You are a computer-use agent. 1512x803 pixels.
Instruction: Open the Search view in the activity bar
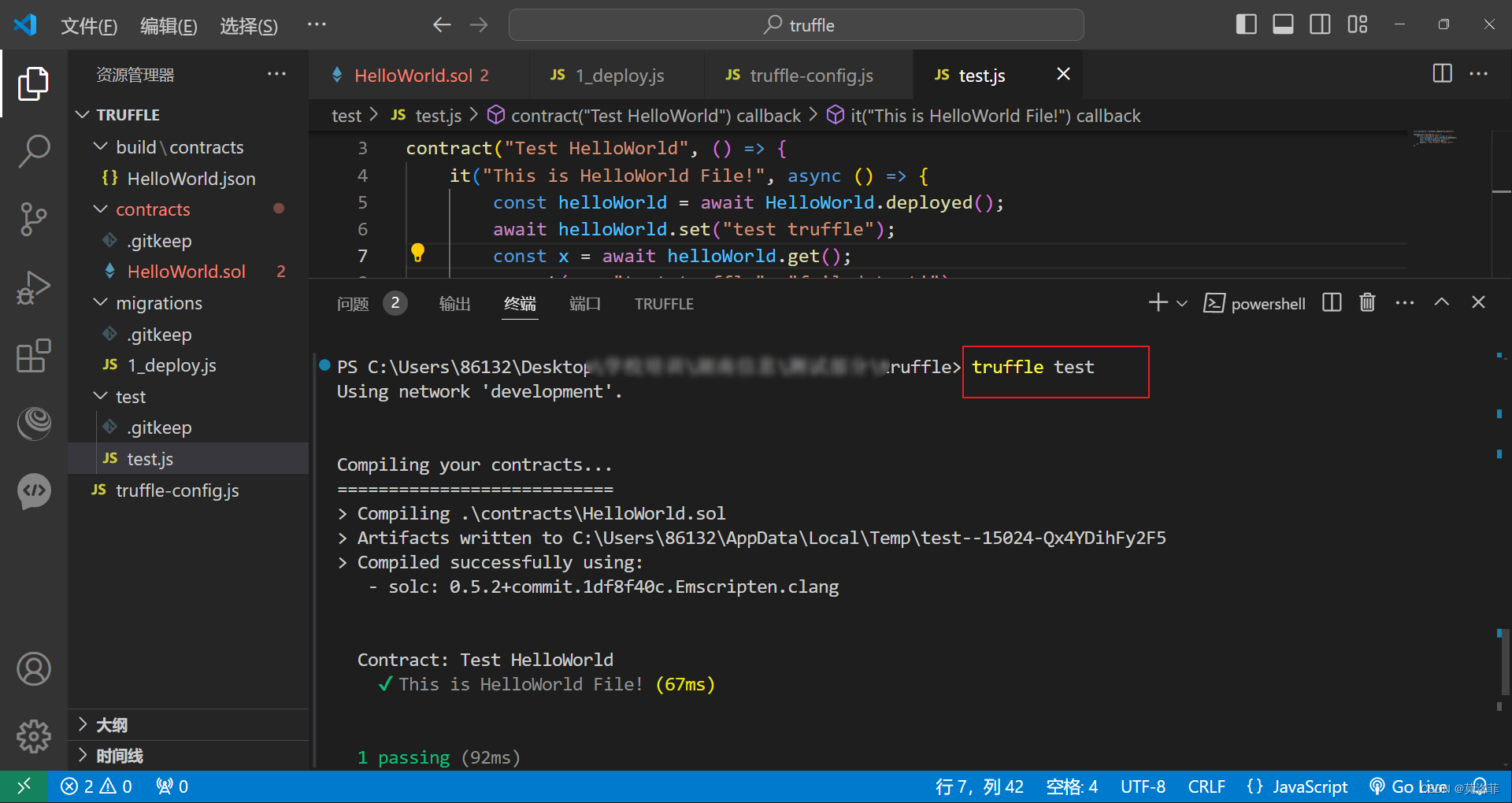click(x=33, y=151)
